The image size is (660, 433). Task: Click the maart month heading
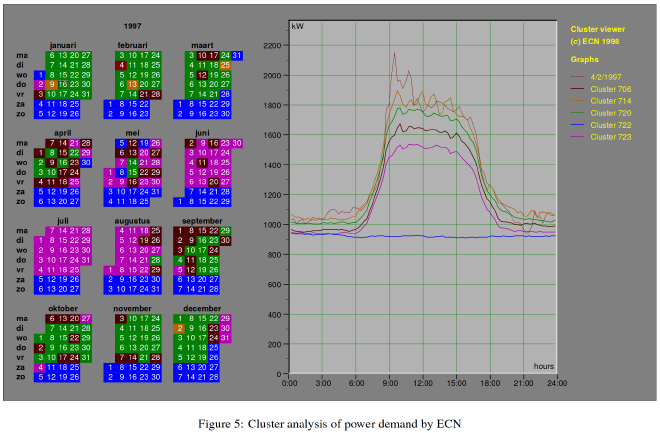click(202, 45)
